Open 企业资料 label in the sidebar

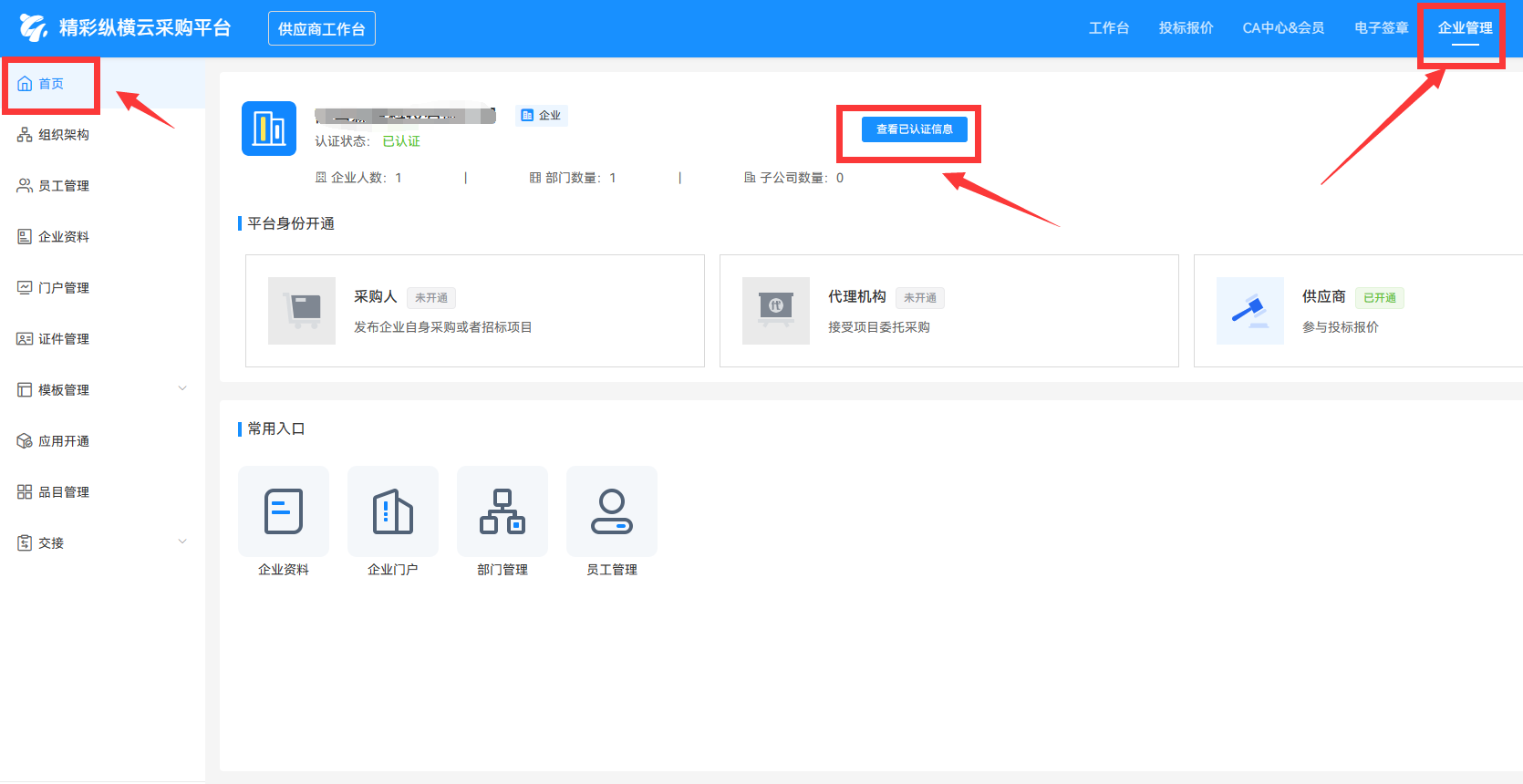click(64, 237)
